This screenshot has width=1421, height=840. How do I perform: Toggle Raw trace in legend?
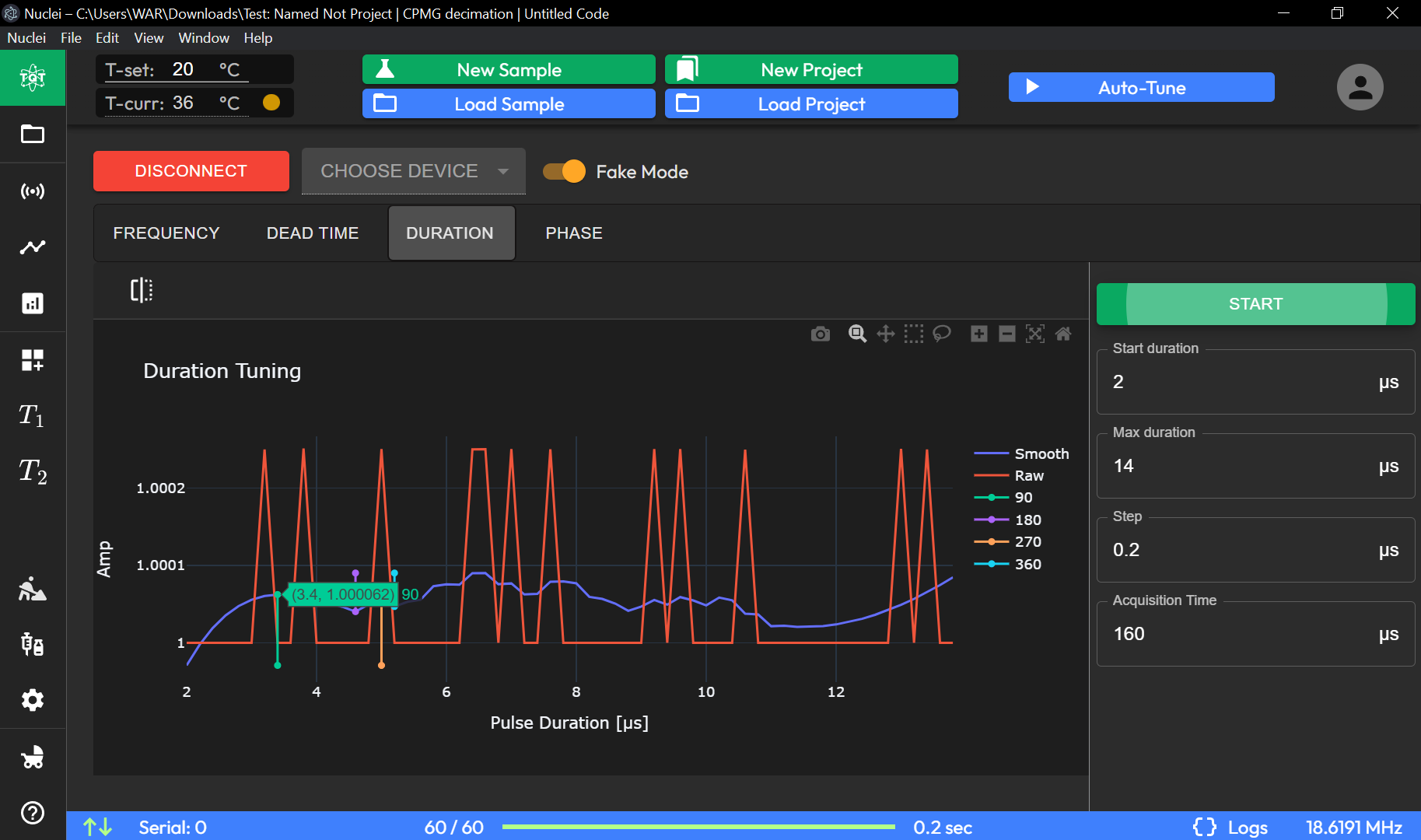pyautogui.click(x=1010, y=475)
